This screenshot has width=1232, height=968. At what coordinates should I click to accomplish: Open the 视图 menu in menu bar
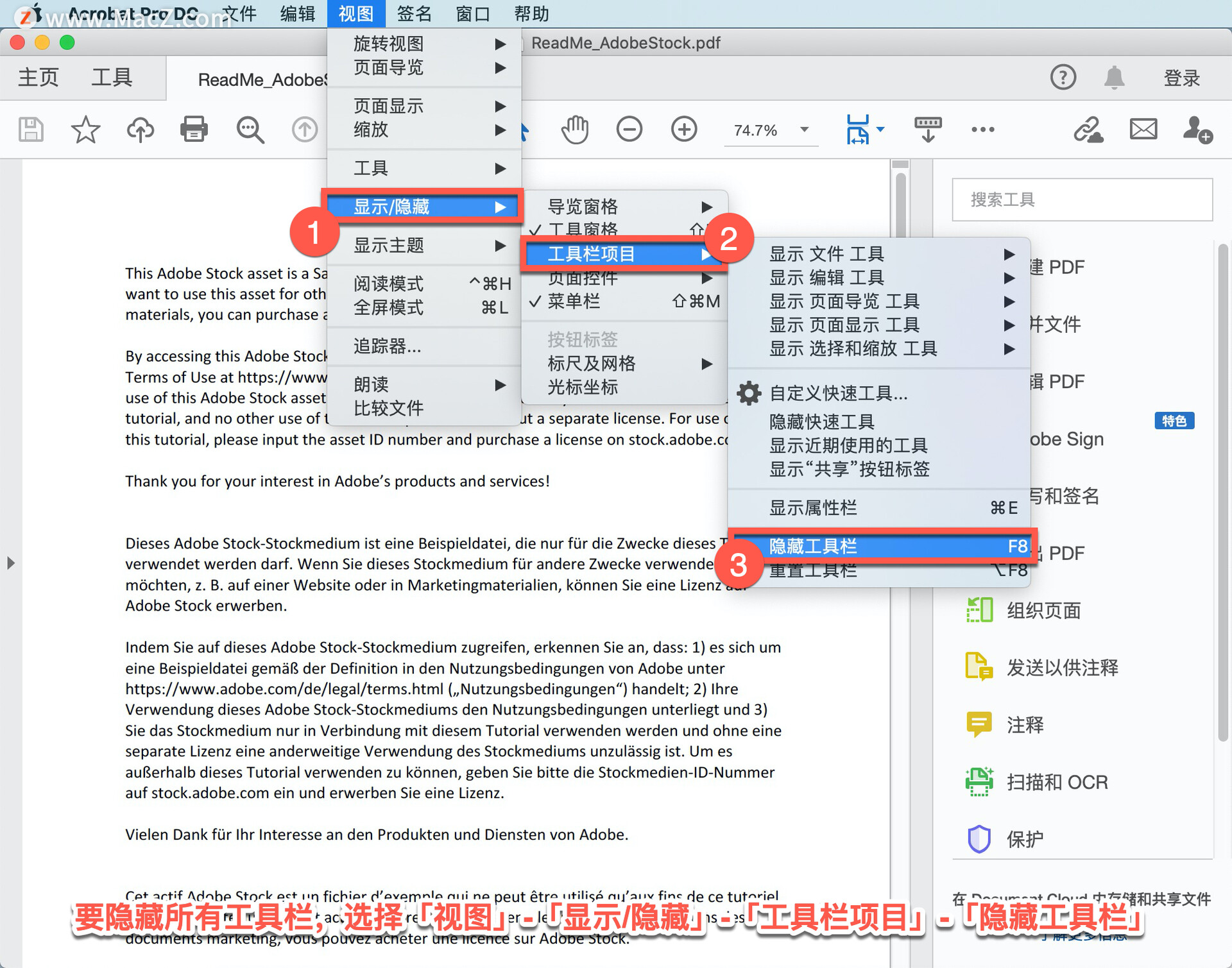pos(356,13)
